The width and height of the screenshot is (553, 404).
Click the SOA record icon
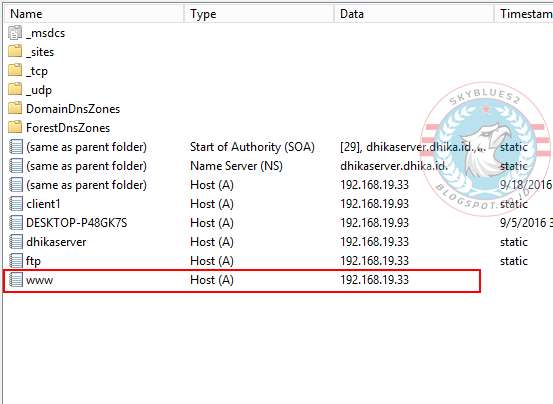click(16, 147)
